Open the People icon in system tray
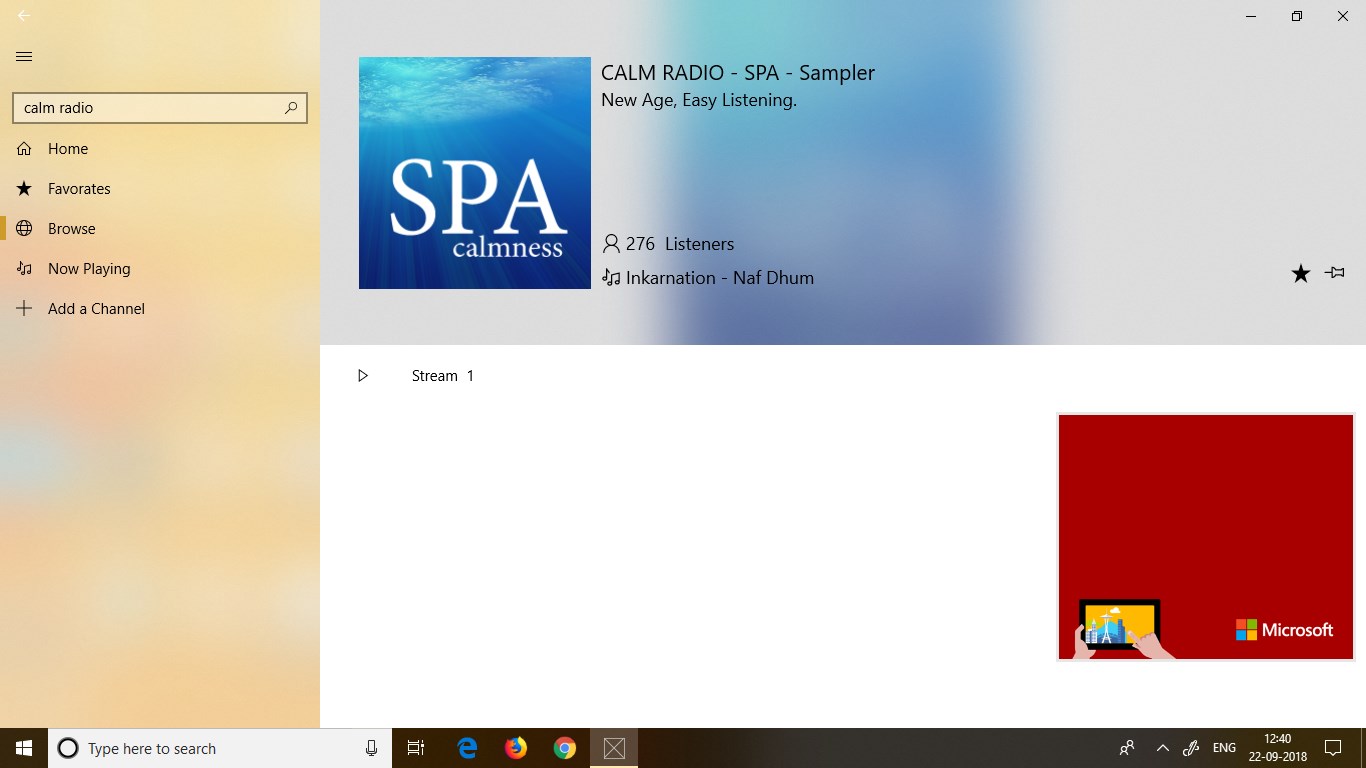This screenshot has height=768, width=1366. [1127, 748]
